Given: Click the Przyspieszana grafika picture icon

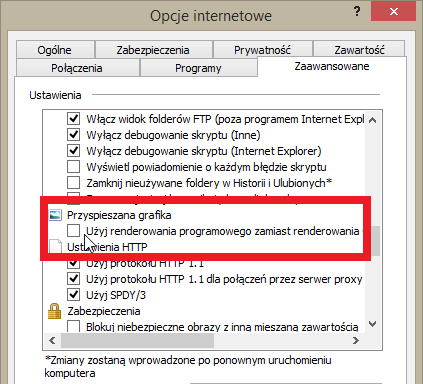Looking at the screenshot, I should pos(55,215).
